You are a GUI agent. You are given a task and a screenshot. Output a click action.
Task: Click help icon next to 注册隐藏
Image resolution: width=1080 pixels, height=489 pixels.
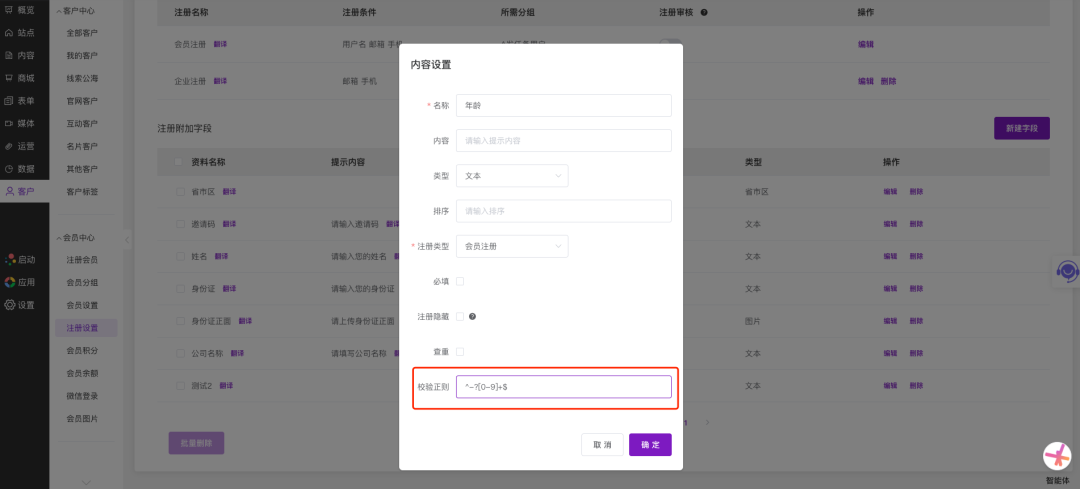click(472, 316)
